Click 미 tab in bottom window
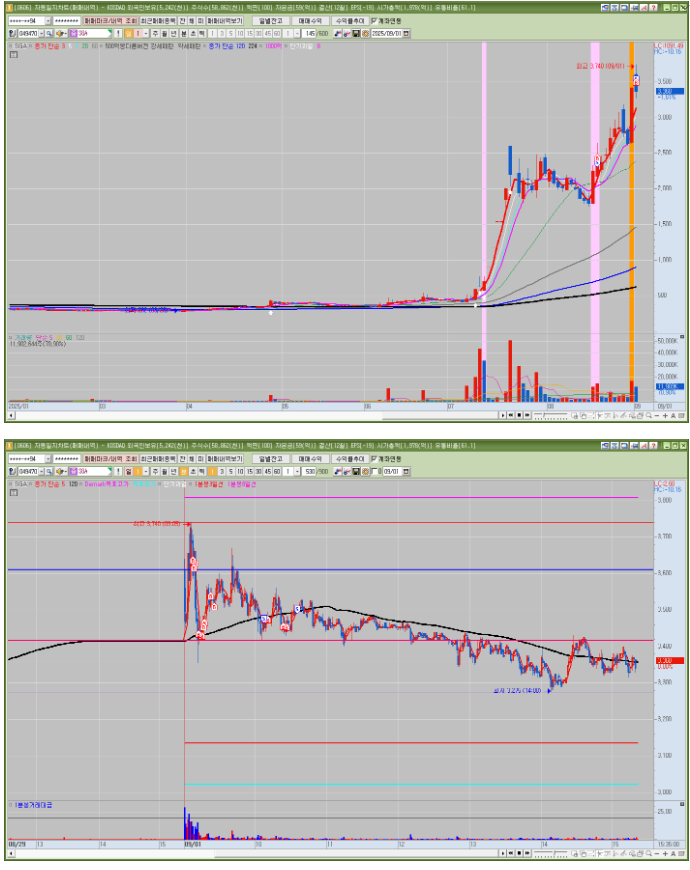The height and width of the screenshot is (870, 690). point(200,459)
